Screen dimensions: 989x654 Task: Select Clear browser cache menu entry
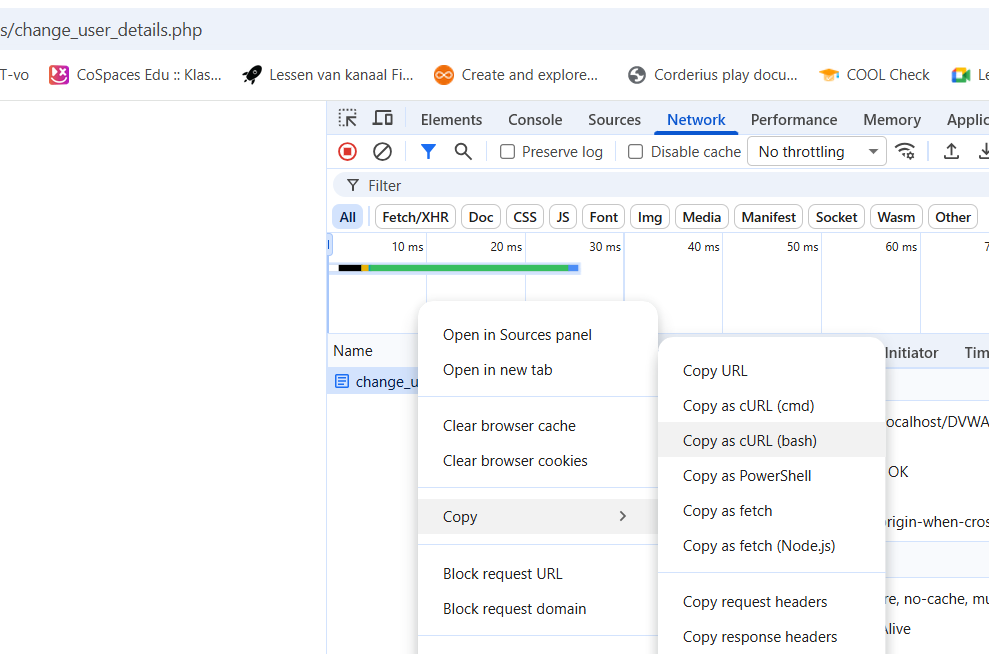click(509, 426)
